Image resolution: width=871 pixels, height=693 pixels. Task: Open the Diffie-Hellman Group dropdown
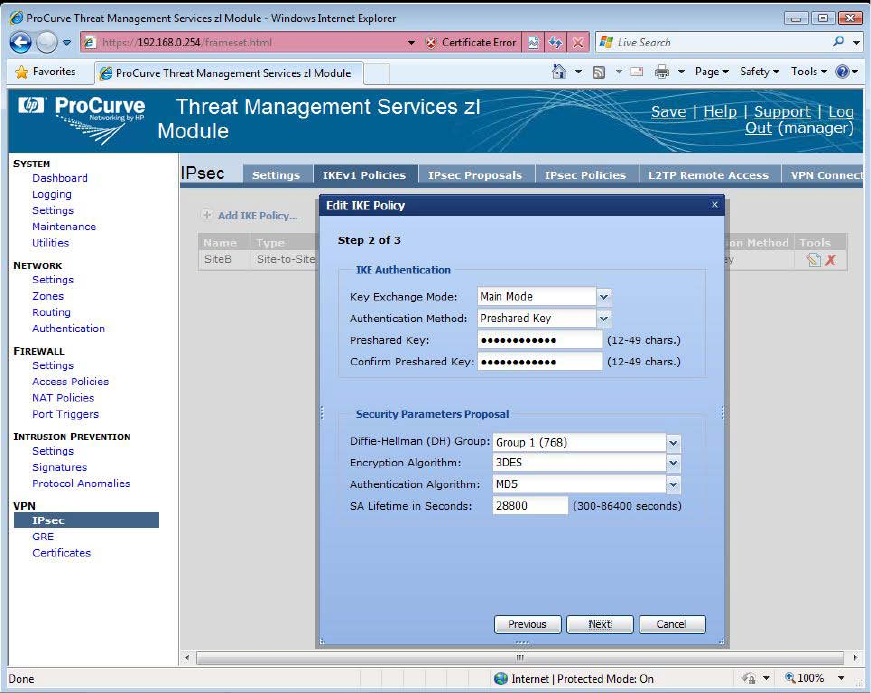coord(673,443)
